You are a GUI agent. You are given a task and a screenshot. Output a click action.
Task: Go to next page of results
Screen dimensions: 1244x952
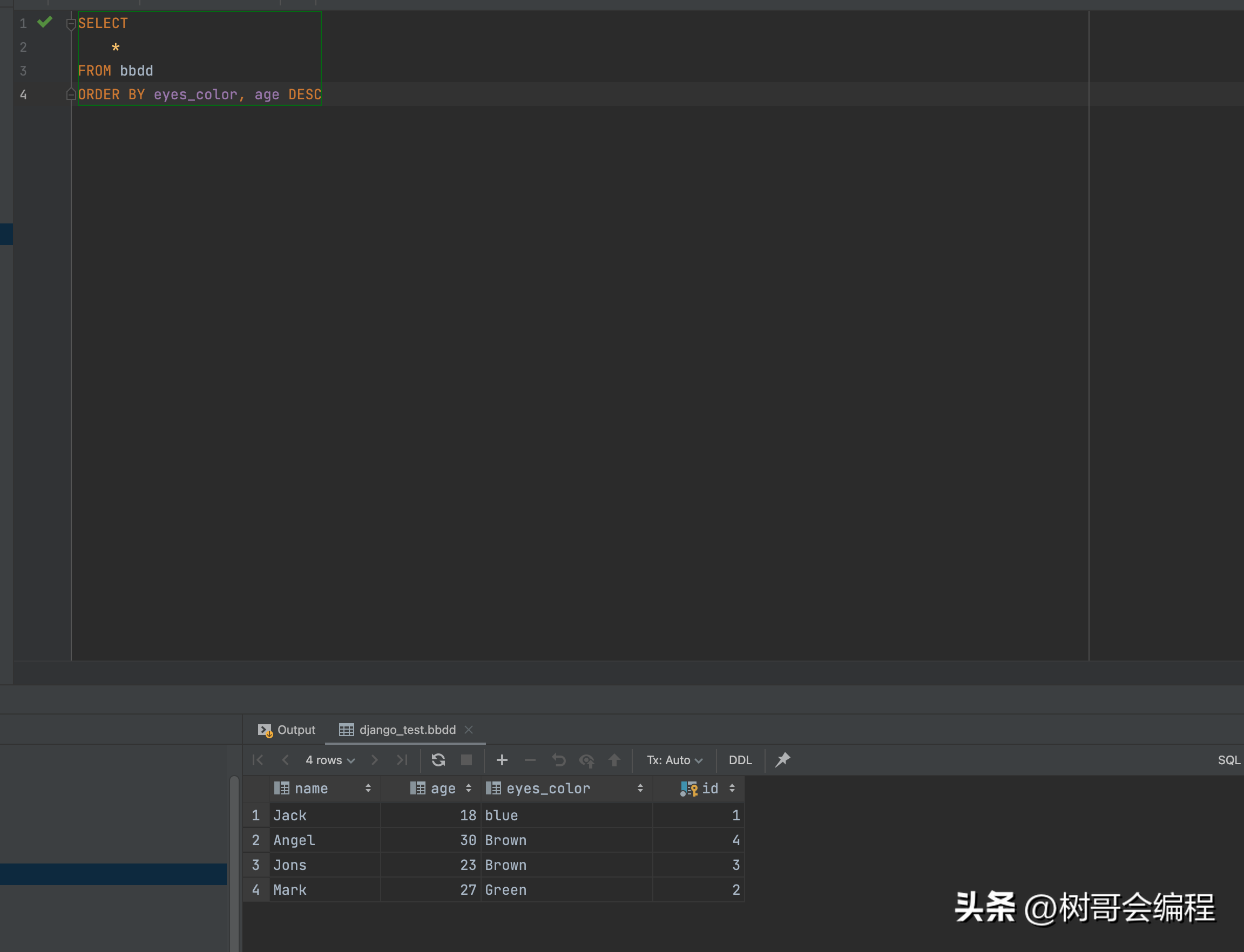click(x=374, y=760)
